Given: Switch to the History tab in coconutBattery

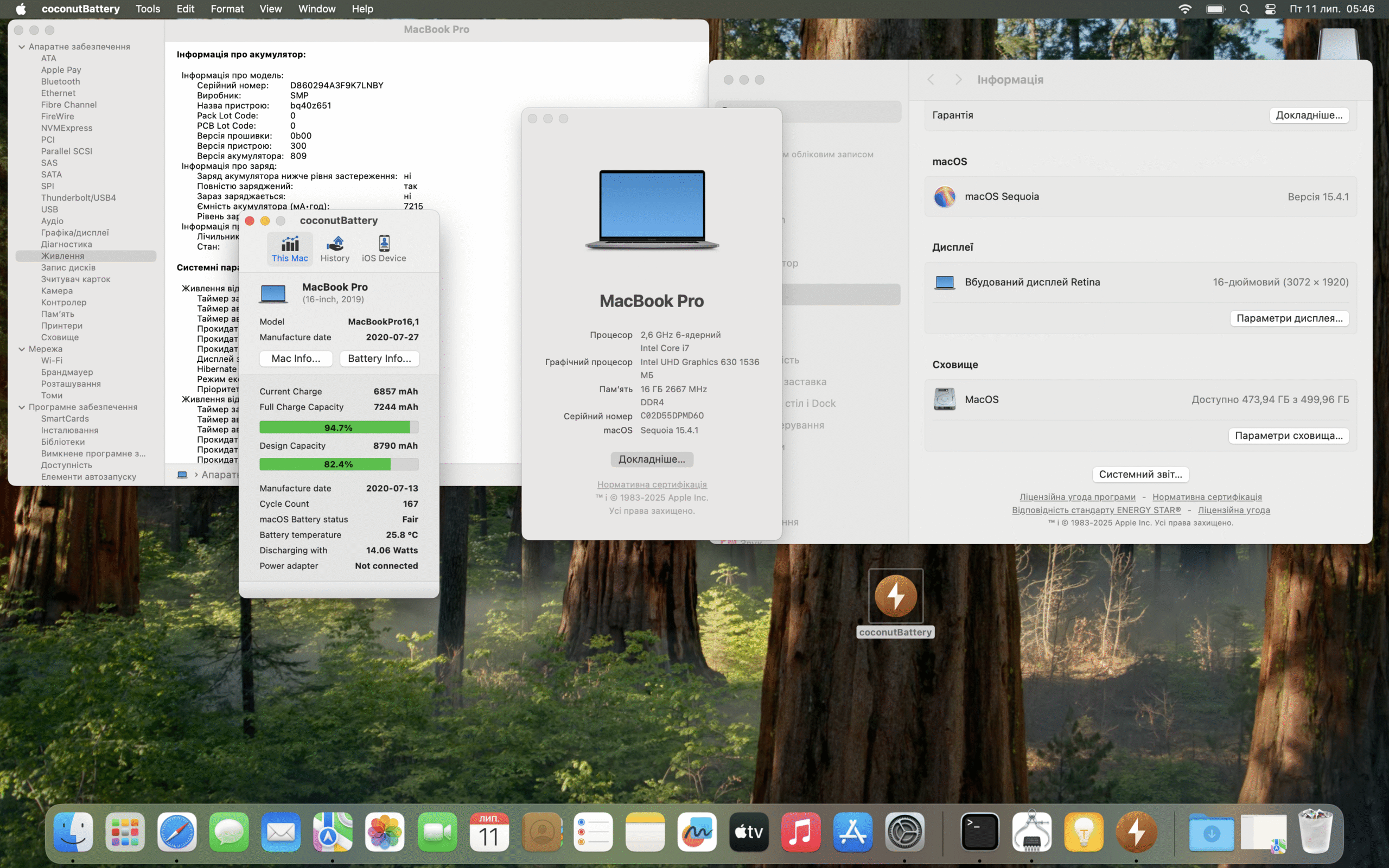Looking at the screenshot, I should coord(335,248).
